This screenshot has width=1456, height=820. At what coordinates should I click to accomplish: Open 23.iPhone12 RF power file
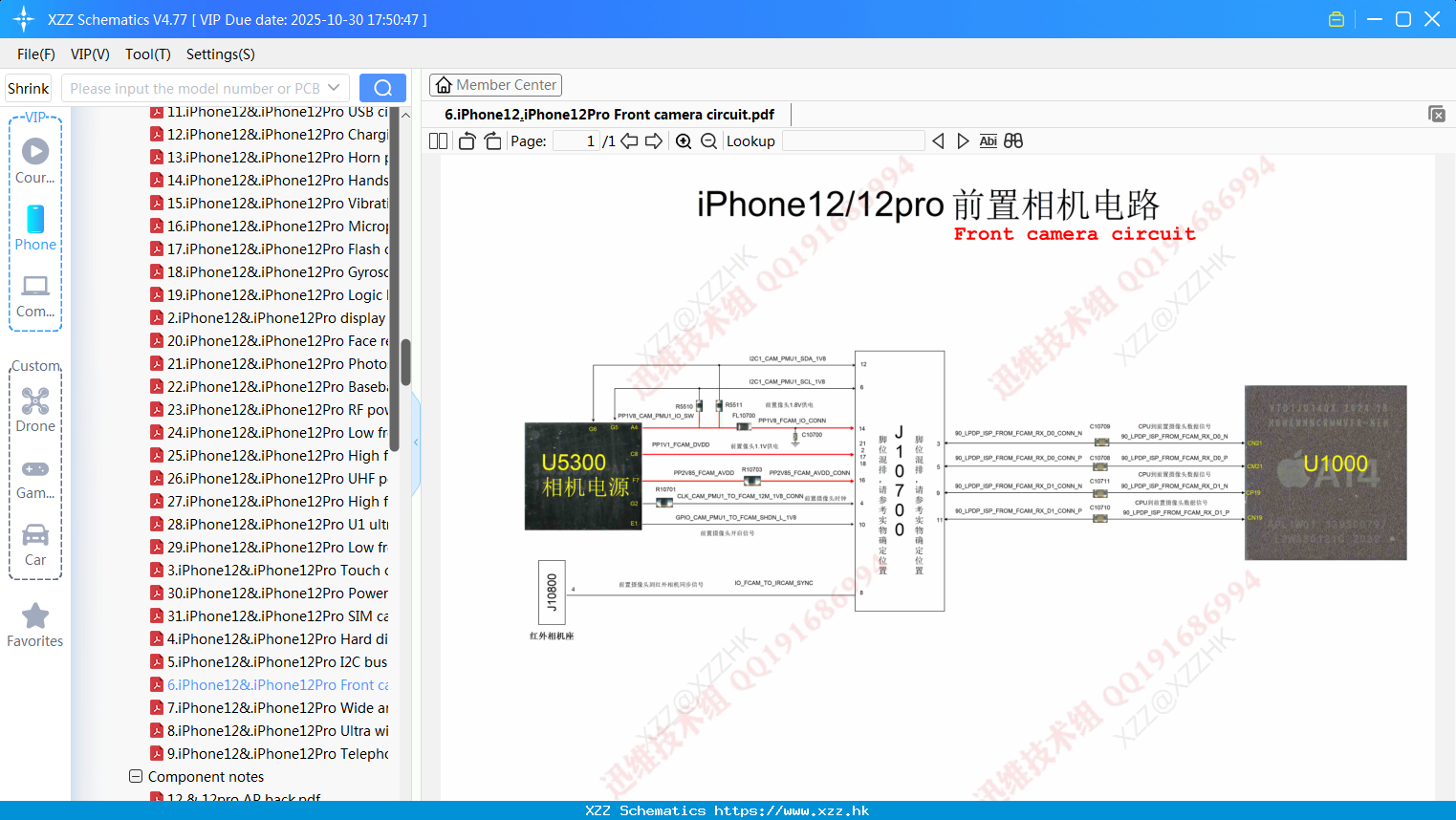point(270,410)
